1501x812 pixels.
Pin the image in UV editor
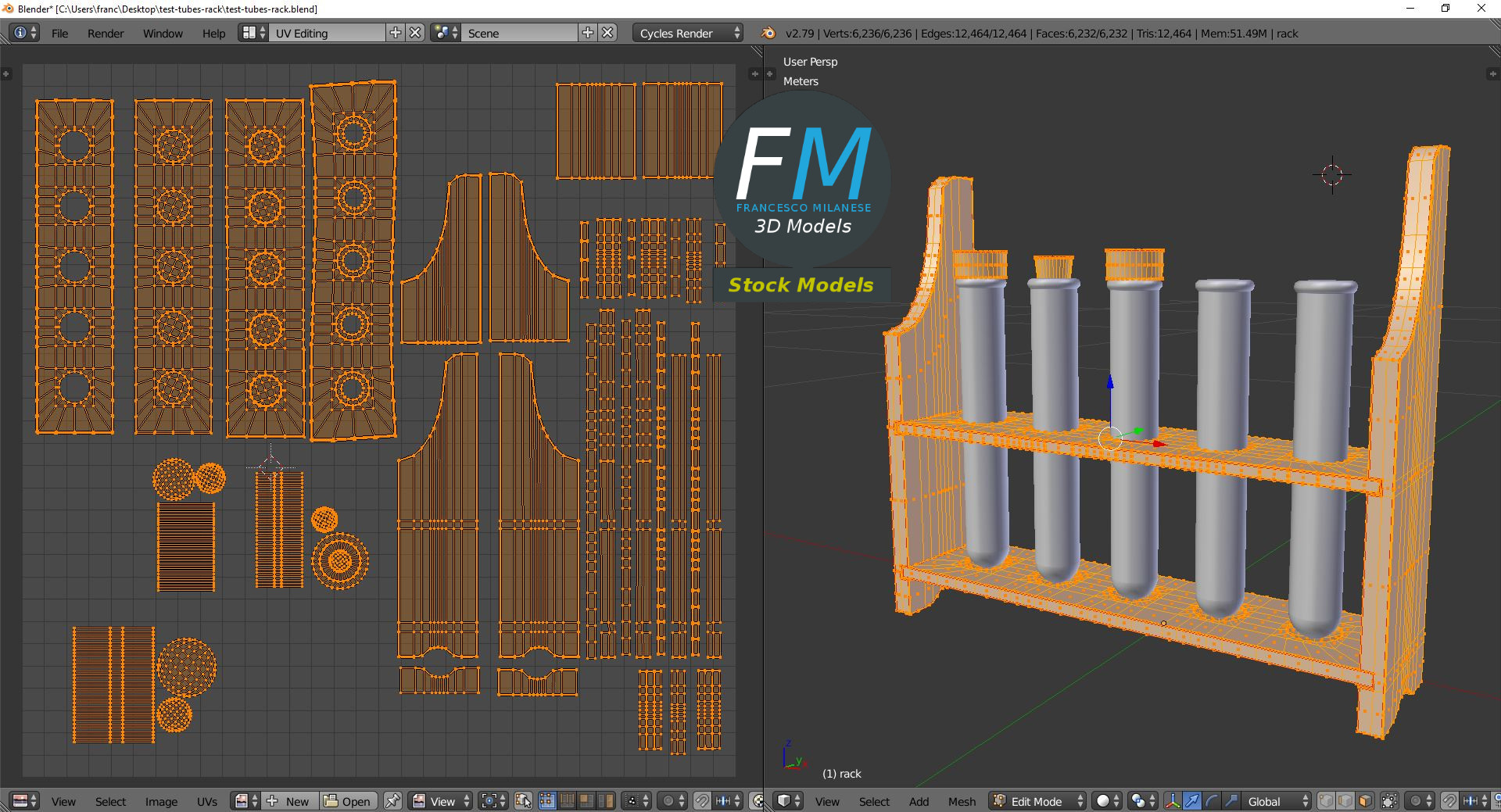[x=392, y=801]
